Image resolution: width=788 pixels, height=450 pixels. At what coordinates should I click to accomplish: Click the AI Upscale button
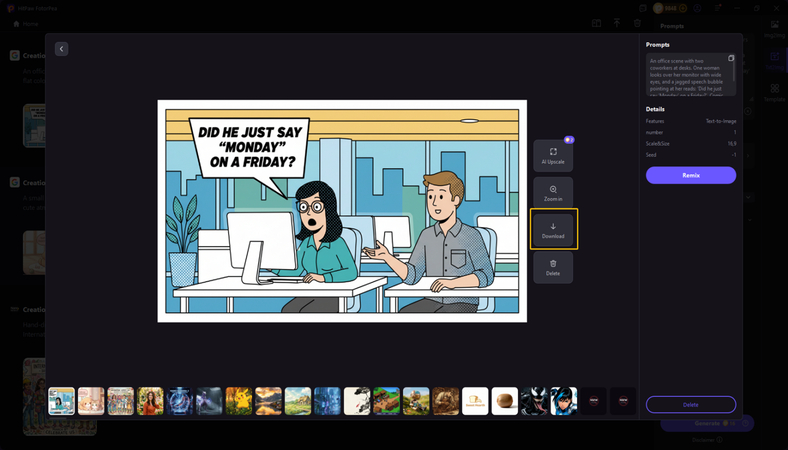(553, 156)
